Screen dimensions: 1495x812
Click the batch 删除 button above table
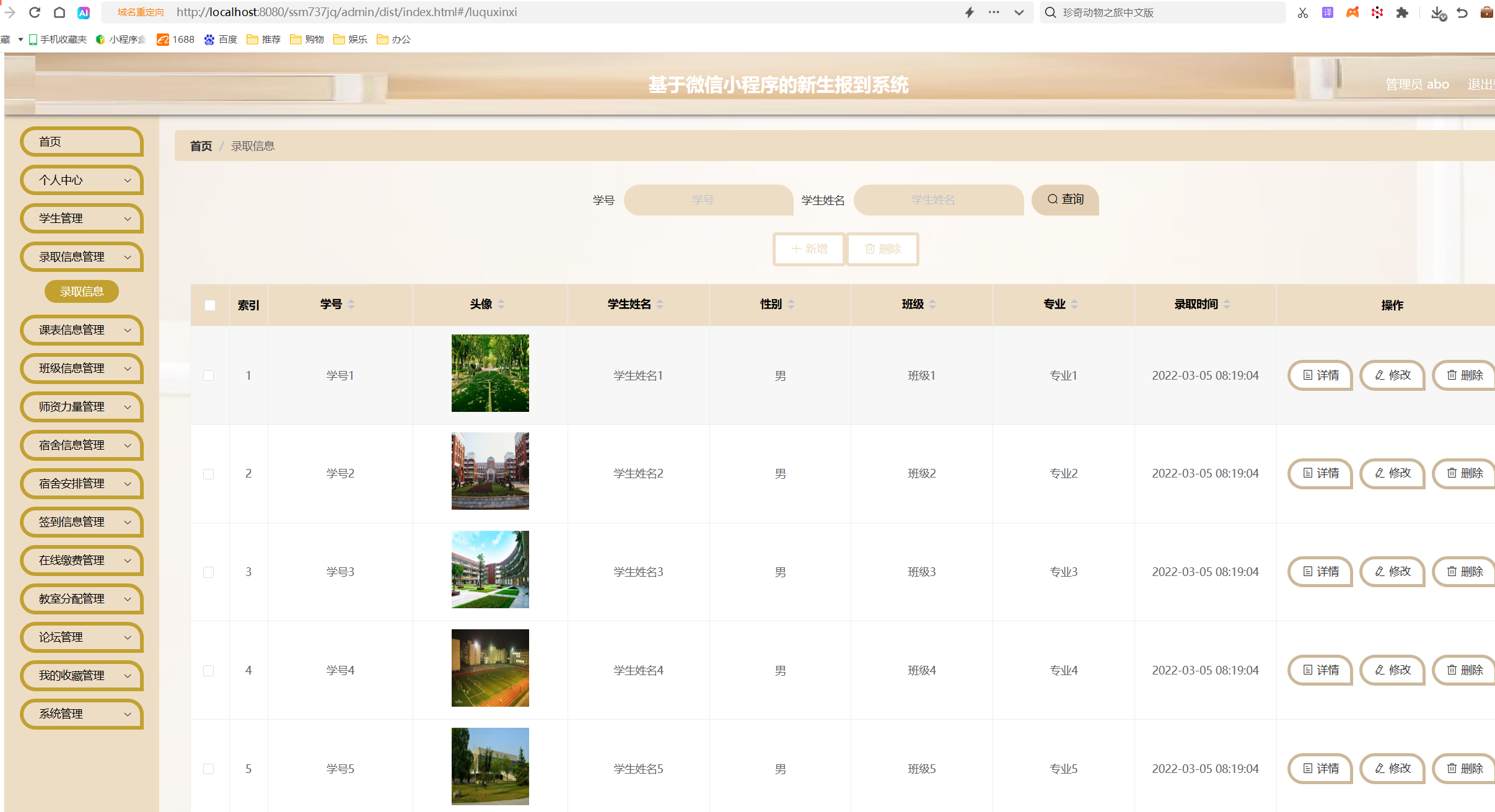pos(883,249)
